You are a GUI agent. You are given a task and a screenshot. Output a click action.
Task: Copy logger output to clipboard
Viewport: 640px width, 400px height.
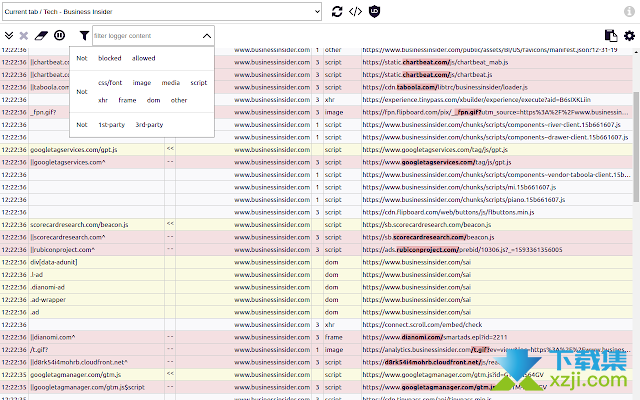tap(611, 36)
